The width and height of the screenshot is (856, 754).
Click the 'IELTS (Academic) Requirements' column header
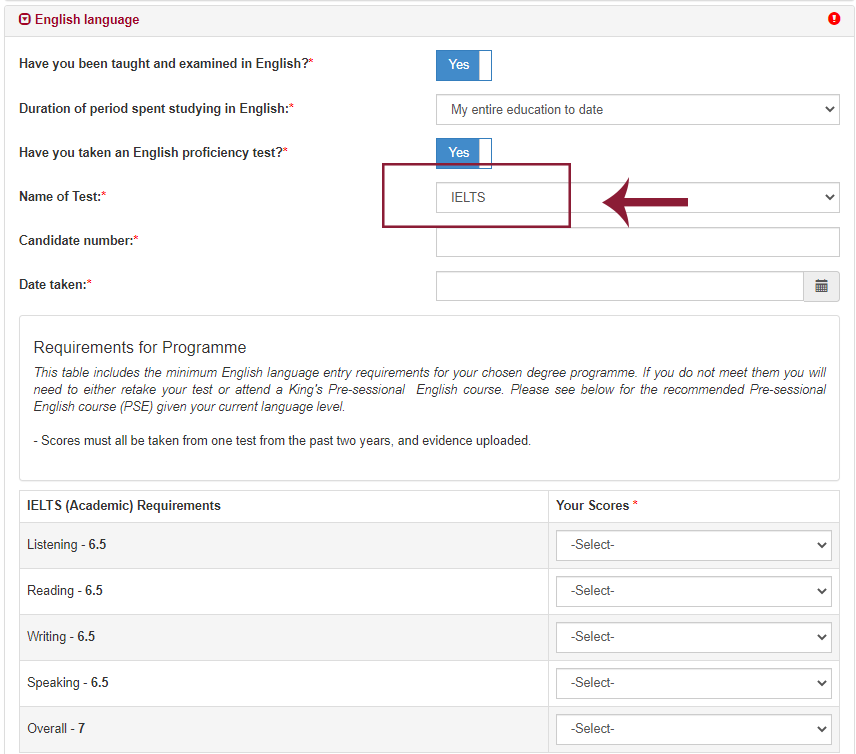click(124, 506)
